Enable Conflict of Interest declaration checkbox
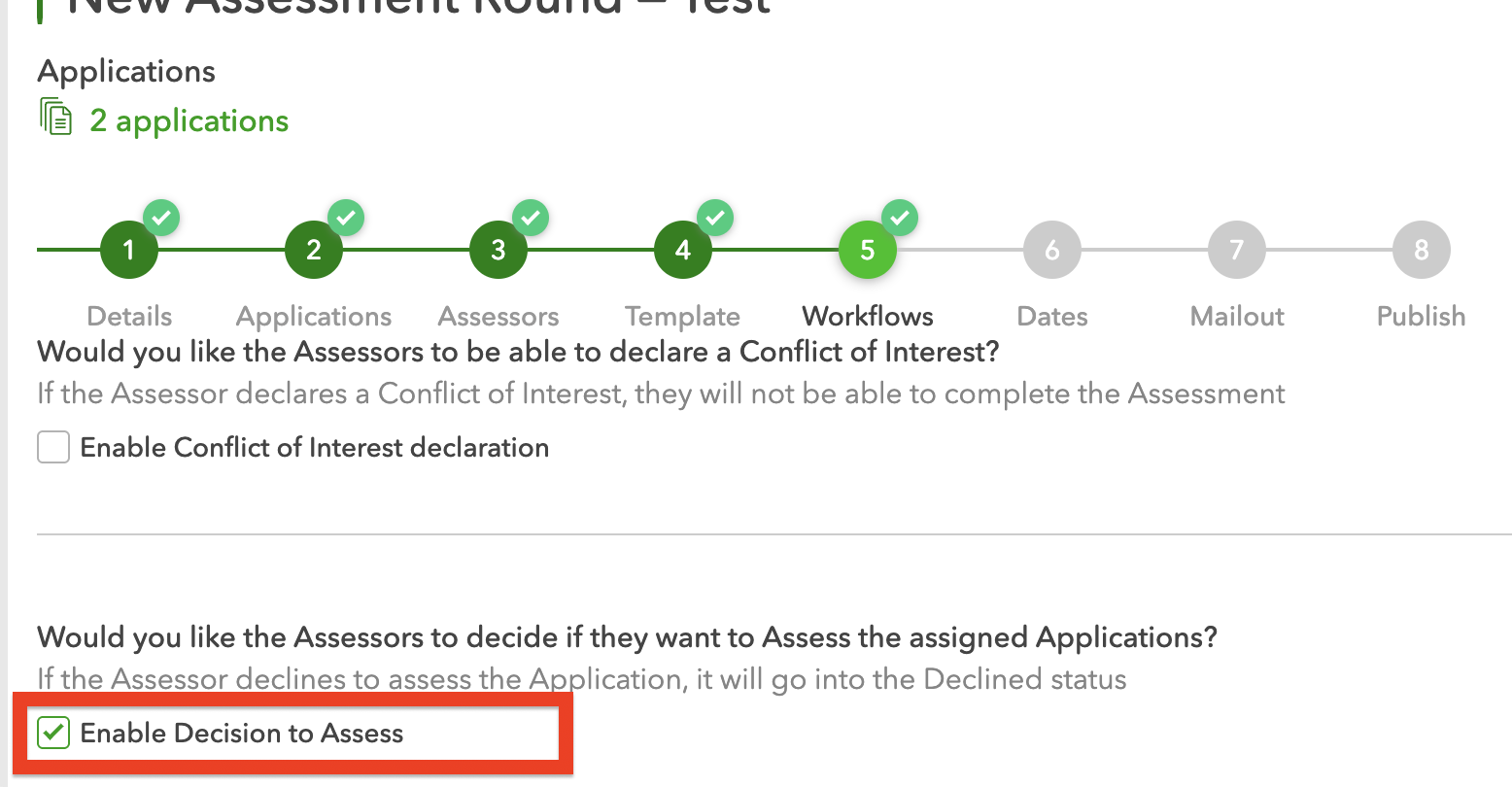1512x787 pixels. pos(53,448)
